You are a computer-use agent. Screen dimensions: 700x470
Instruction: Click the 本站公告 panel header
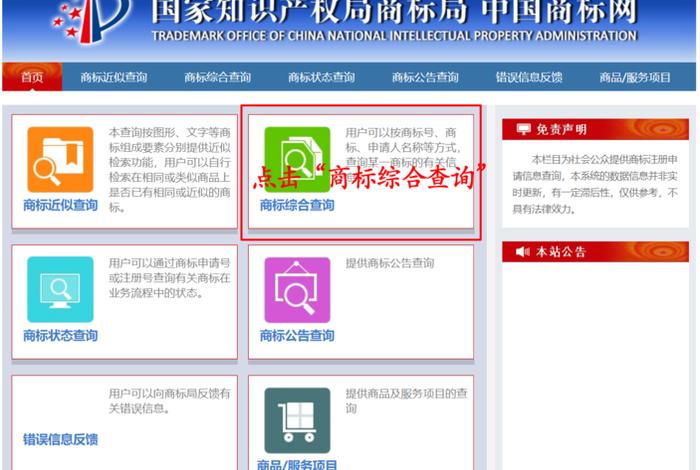(595, 252)
